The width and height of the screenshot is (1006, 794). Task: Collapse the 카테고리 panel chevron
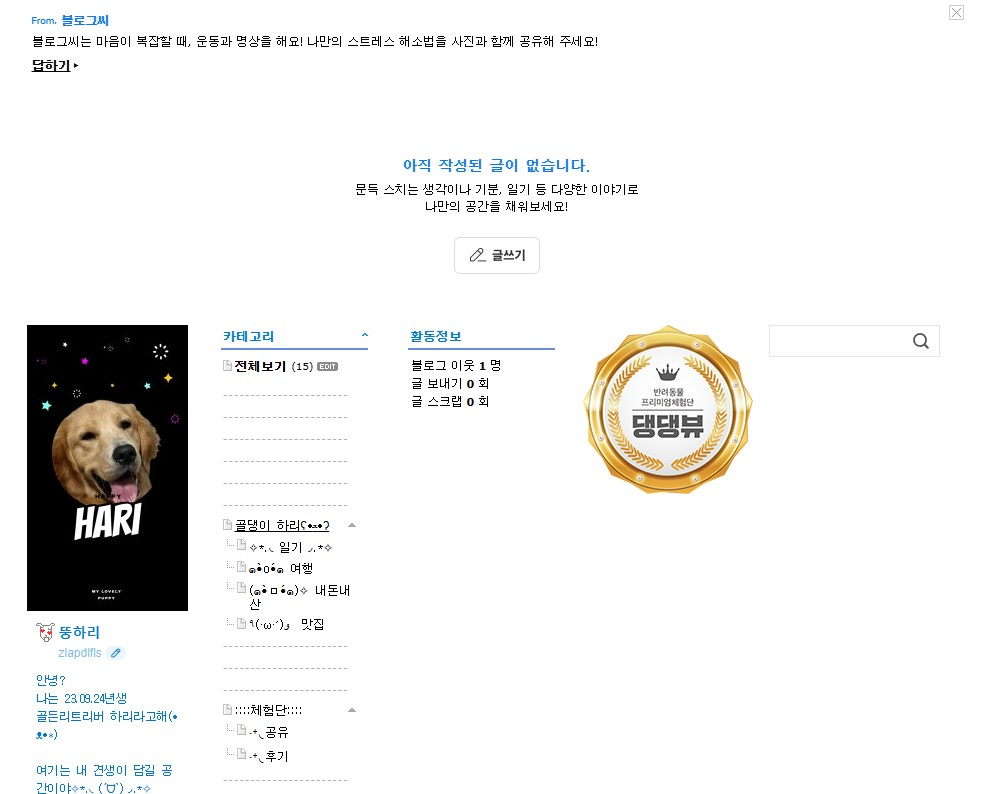coord(364,335)
